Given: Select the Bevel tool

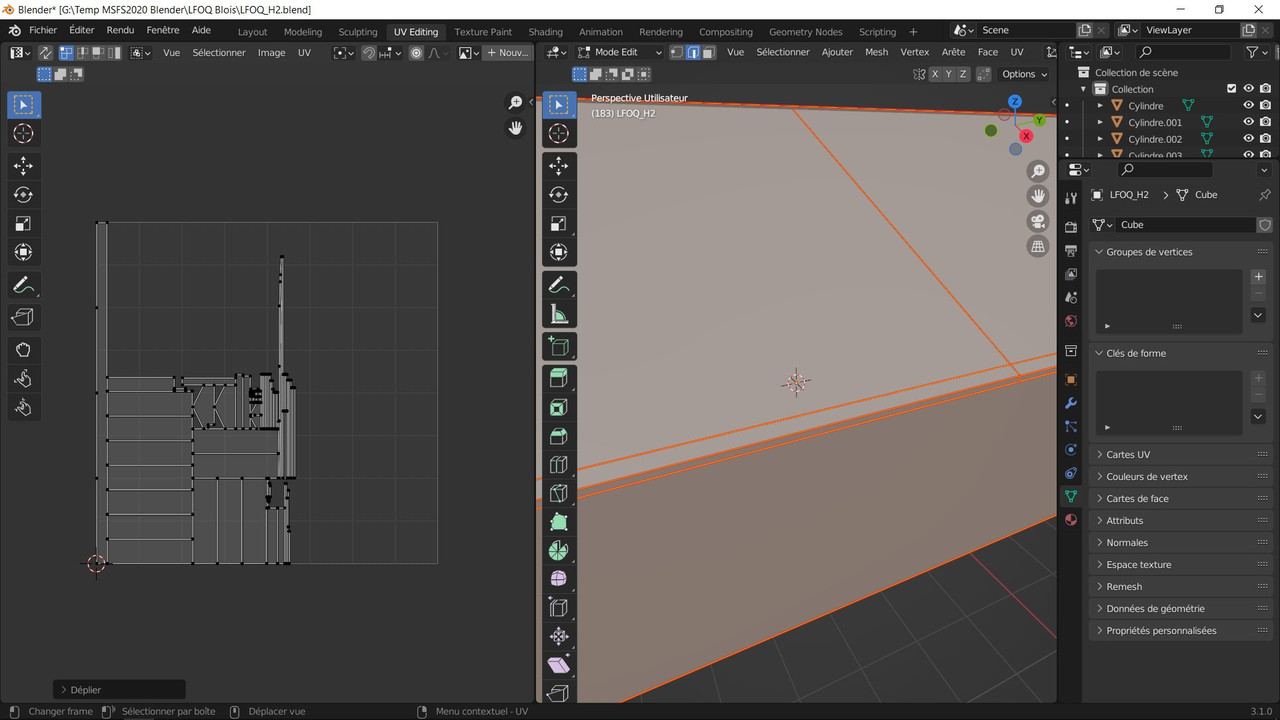Looking at the screenshot, I should pos(559,436).
